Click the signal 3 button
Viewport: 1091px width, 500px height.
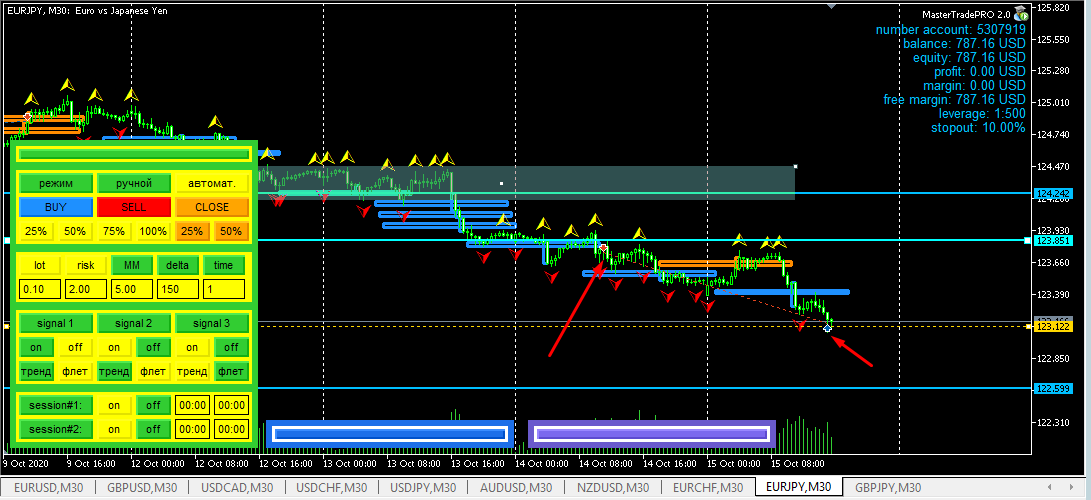pyautogui.click(x=212, y=323)
